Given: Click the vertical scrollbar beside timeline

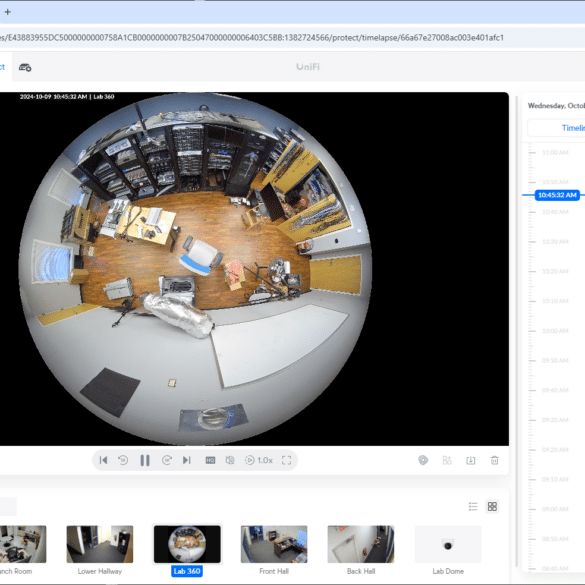Looking at the screenshot, I should pyautogui.click(x=517, y=332).
